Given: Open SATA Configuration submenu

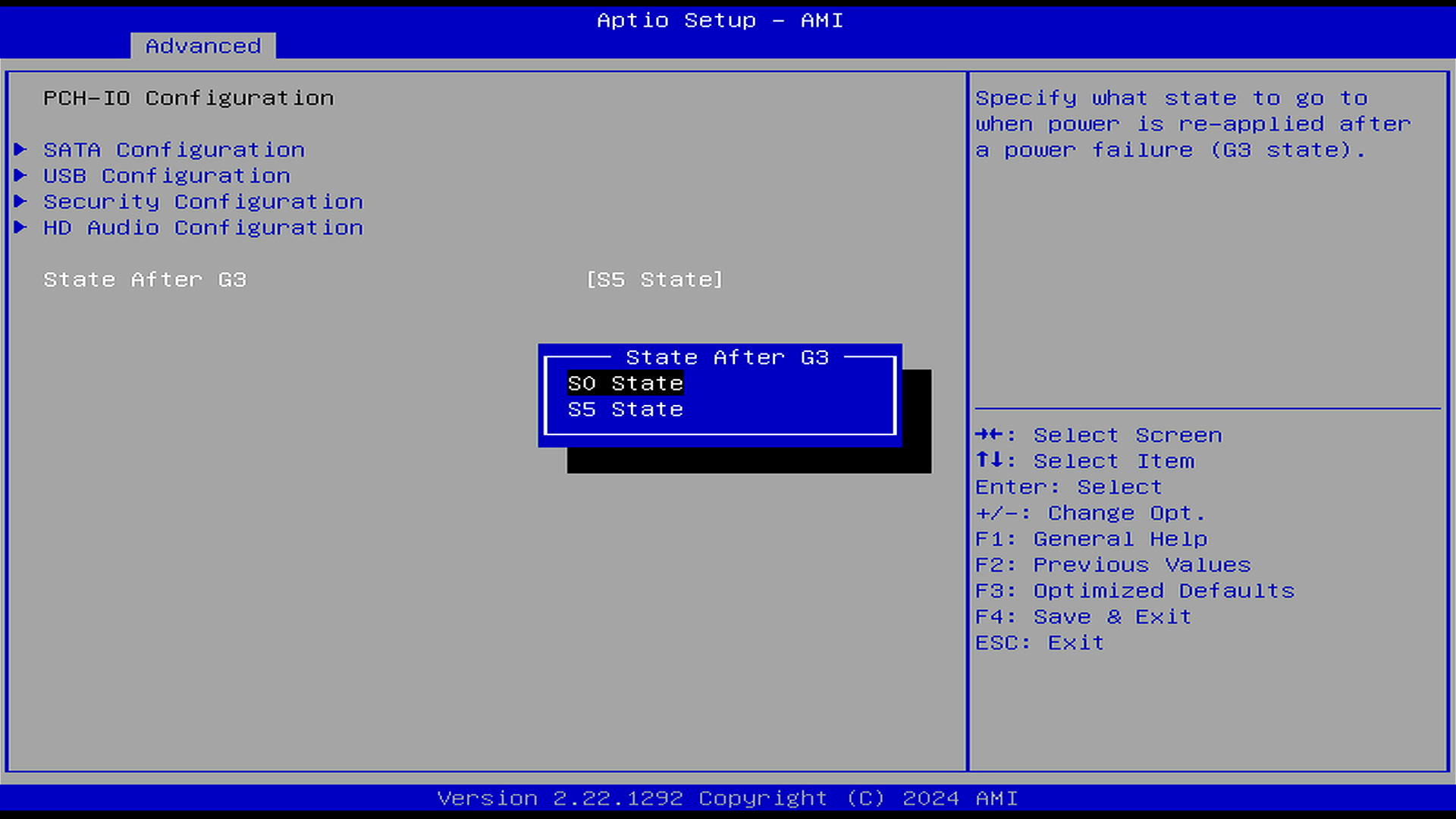Looking at the screenshot, I should 174,150.
